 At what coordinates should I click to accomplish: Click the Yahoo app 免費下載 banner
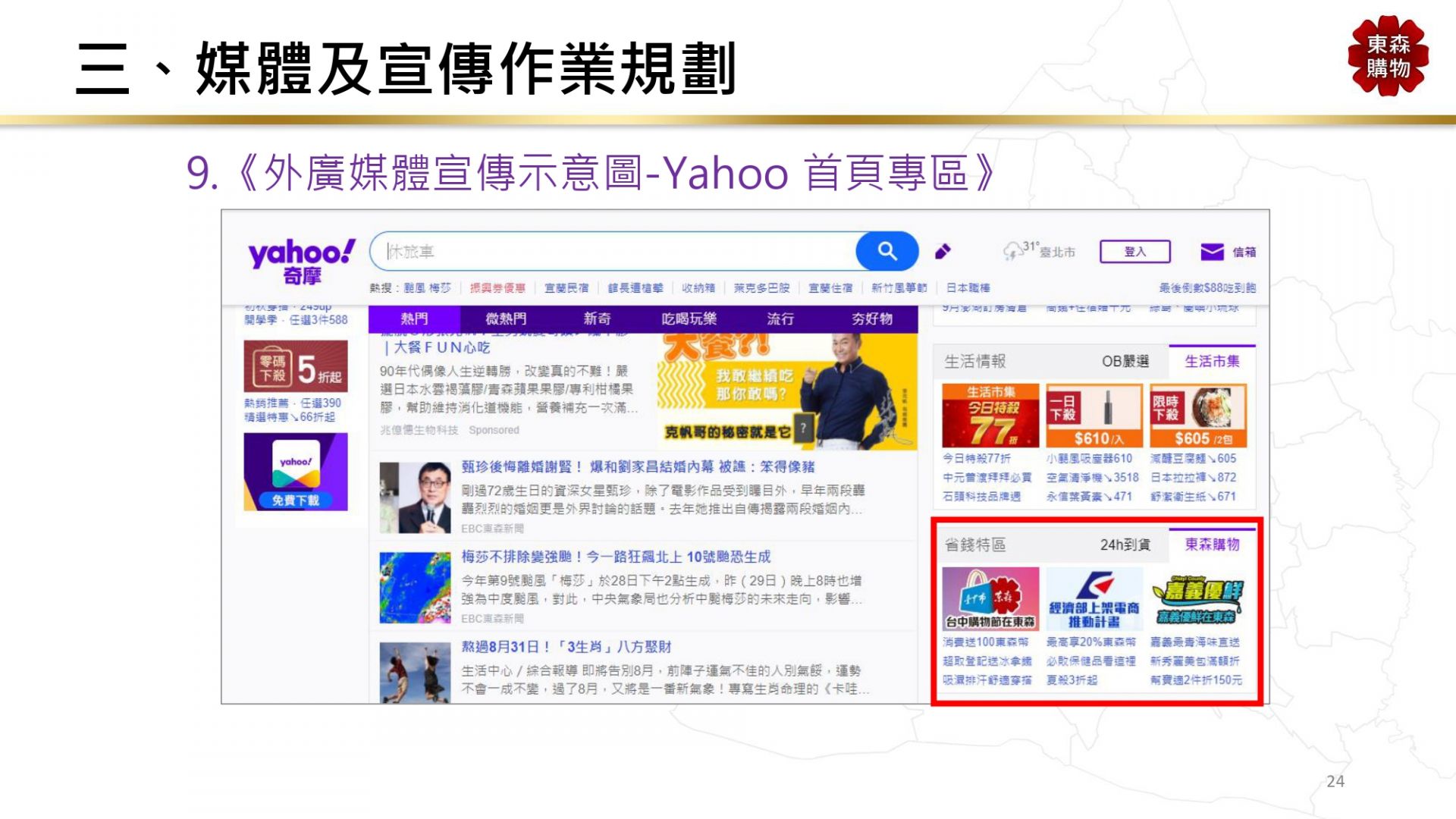pos(296,472)
